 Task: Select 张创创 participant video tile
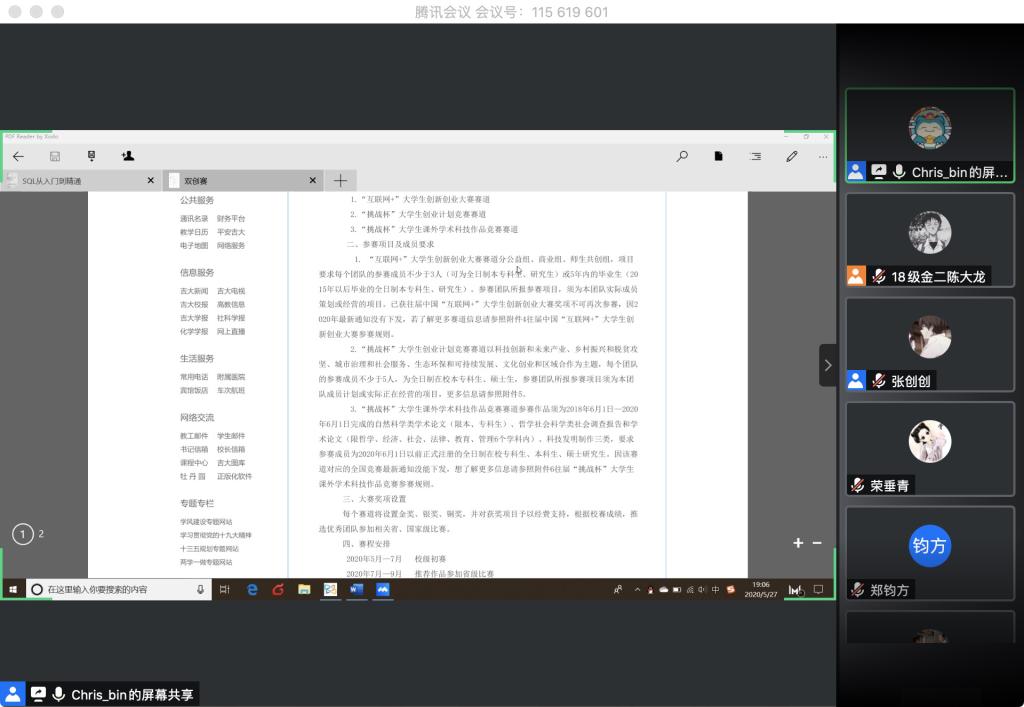click(929, 343)
